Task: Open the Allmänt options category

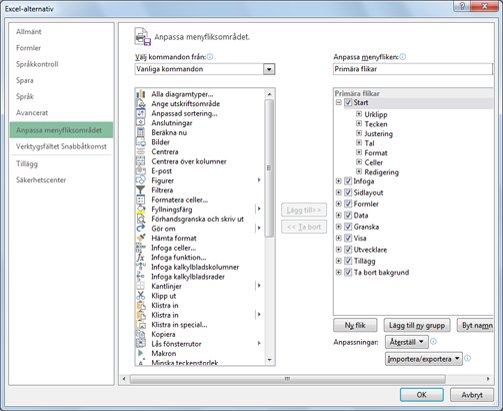Action: coord(29,32)
